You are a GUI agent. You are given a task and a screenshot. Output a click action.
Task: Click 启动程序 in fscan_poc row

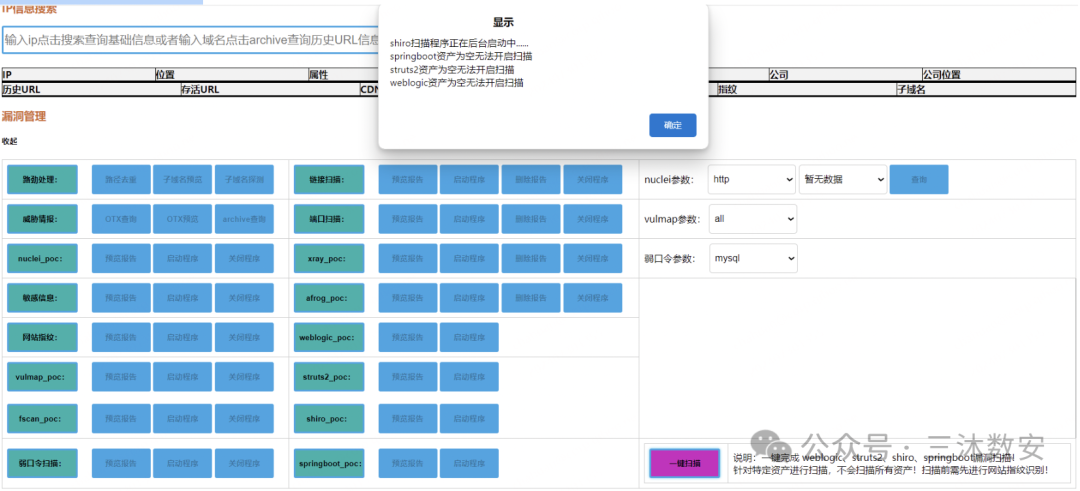coord(183,419)
